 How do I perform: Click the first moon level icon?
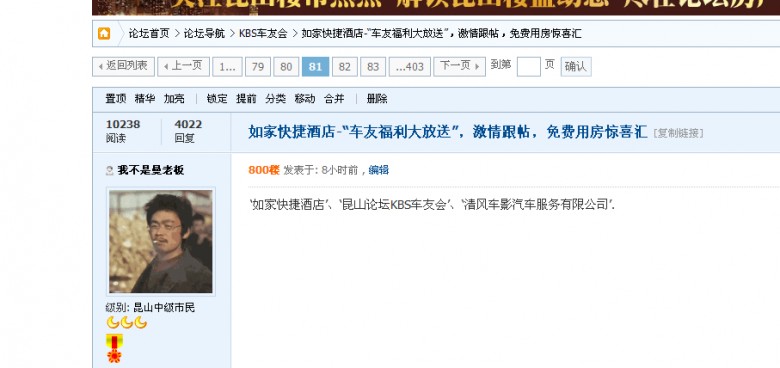coord(113,323)
